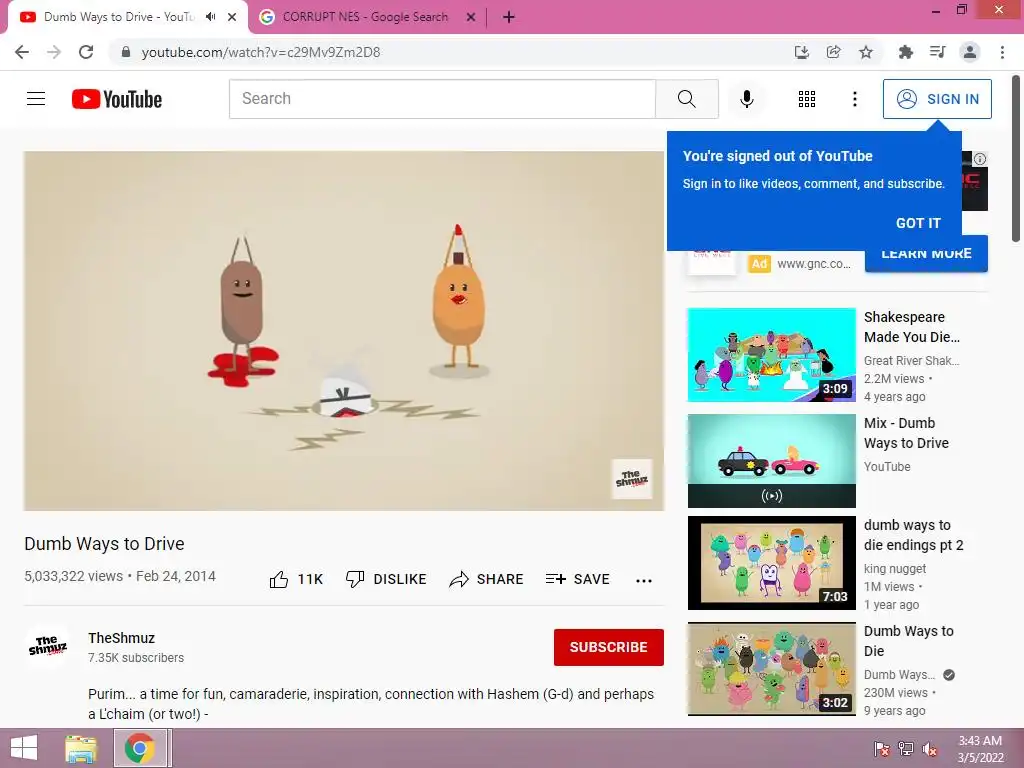Click Chrome icon in taskbar
This screenshot has height=768, width=1024.
(x=140, y=748)
